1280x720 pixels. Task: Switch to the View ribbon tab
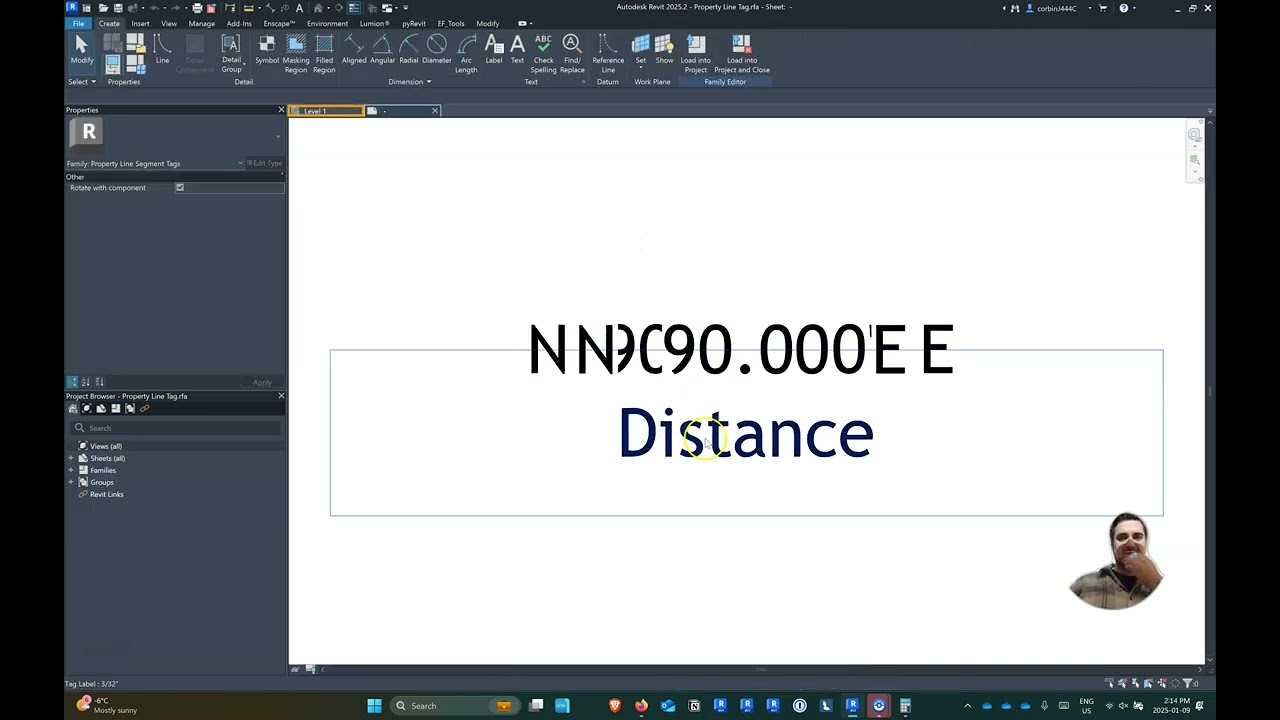click(169, 23)
